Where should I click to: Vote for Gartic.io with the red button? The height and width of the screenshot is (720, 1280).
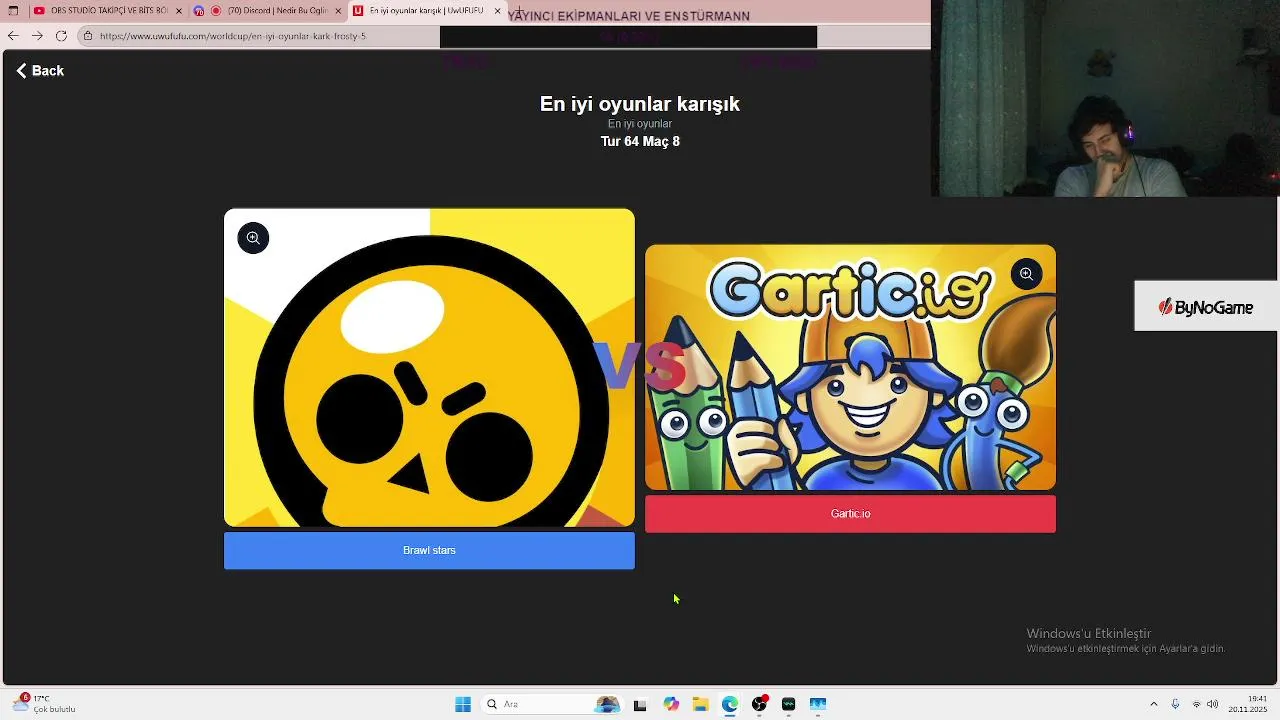click(x=850, y=514)
